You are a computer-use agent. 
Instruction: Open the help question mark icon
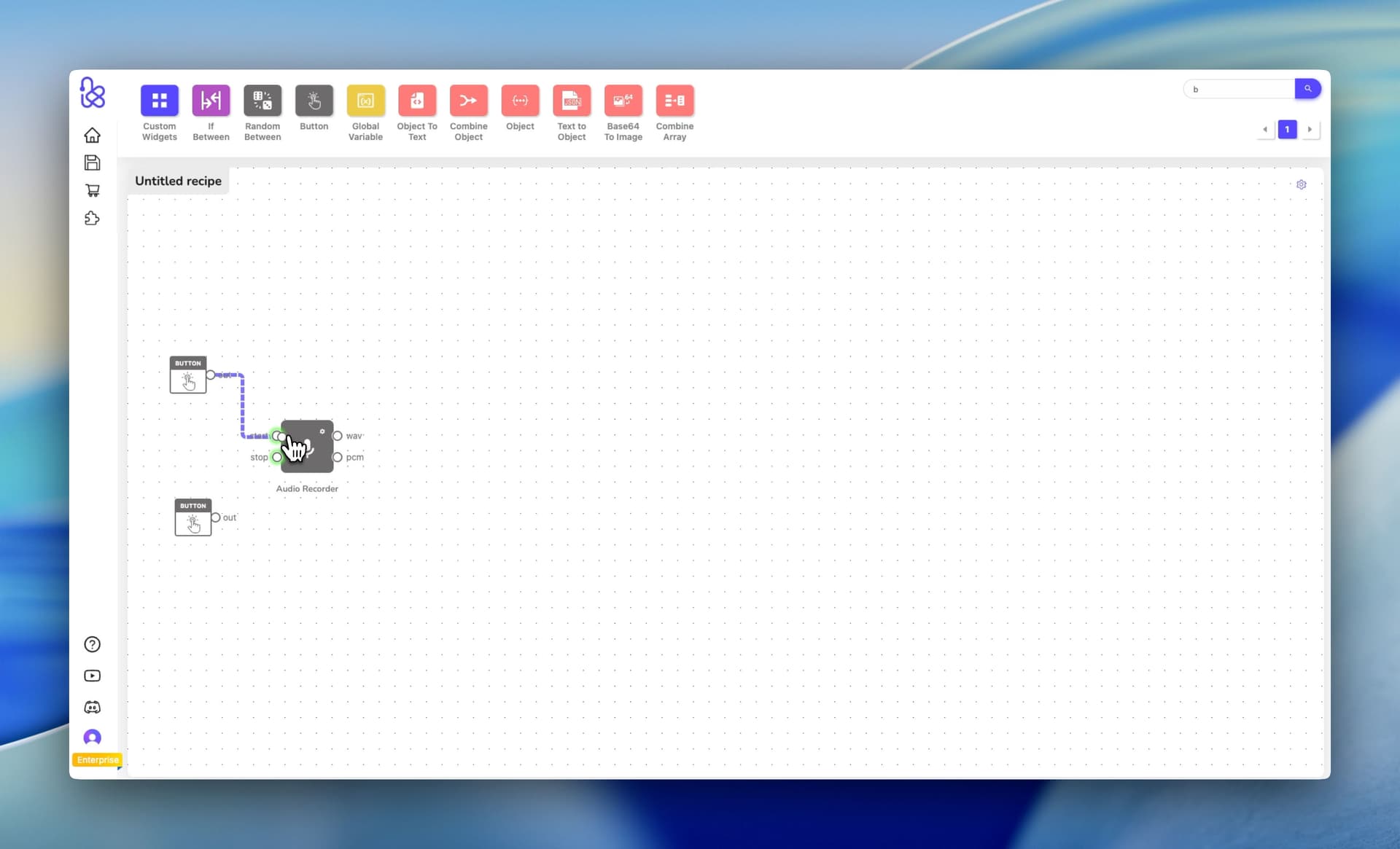click(x=92, y=644)
